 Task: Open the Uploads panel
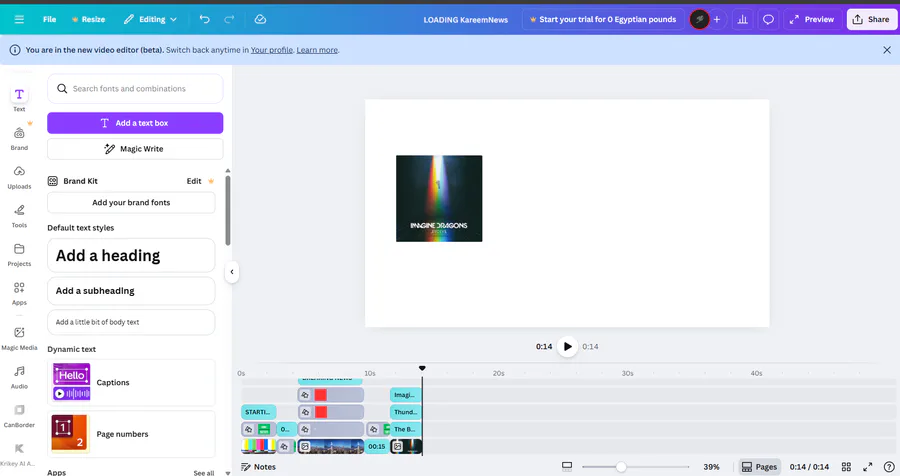click(19, 177)
